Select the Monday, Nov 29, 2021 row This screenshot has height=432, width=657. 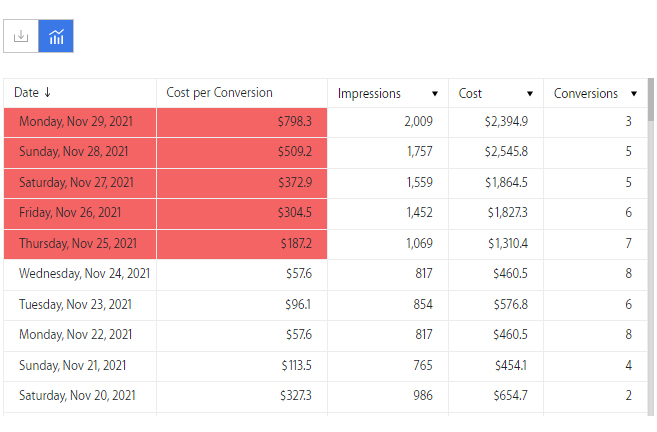[326, 122]
